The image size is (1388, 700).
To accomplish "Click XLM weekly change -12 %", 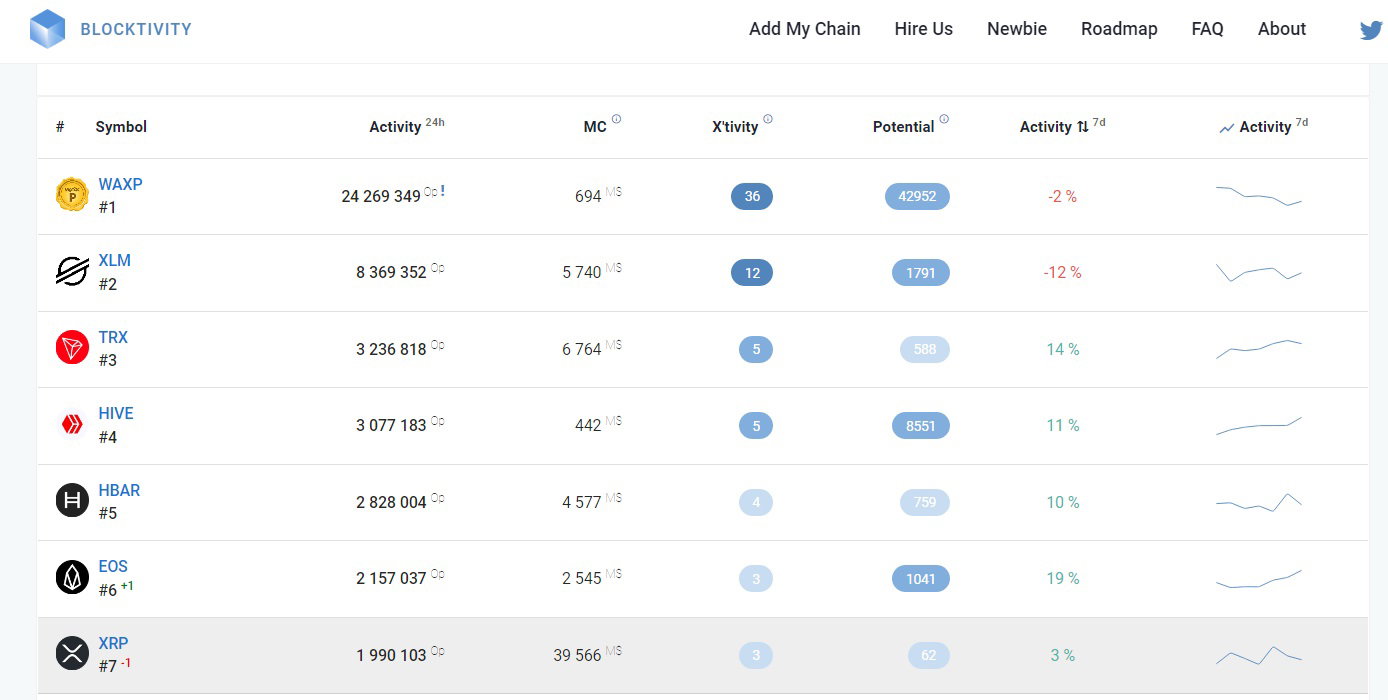I will tap(1062, 272).
